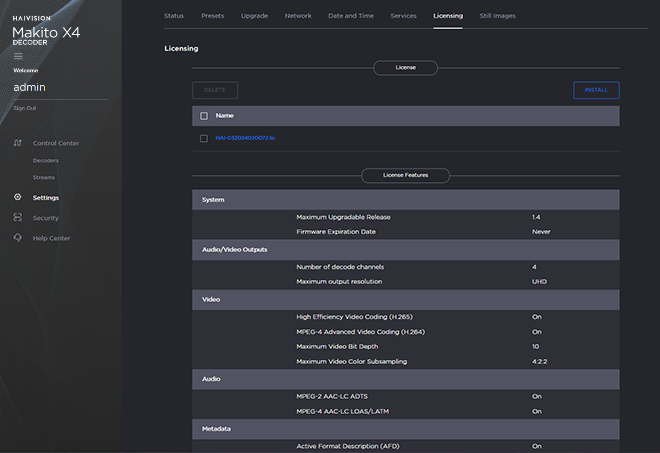Collapse the License section header
Image resolution: width=660 pixels, height=453 pixels.
tap(406, 68)
